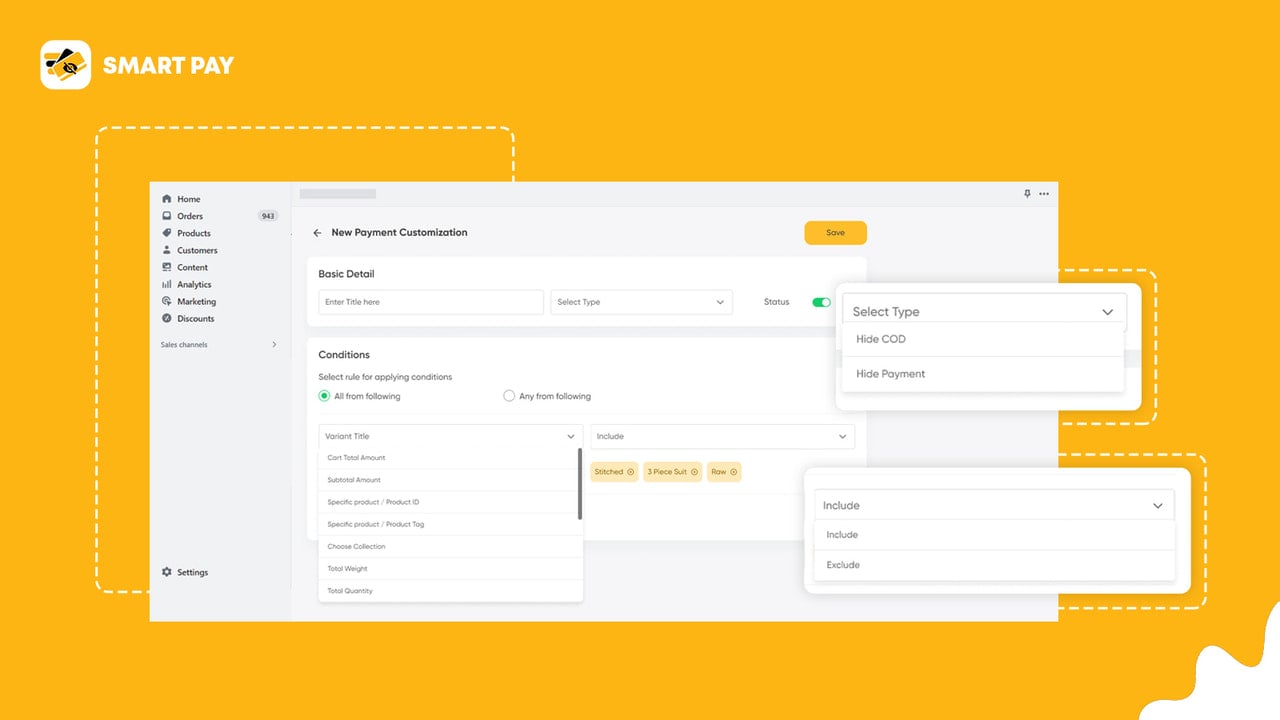Select the All from following radio button
Image resolution: width=1280 pixels, height=720 pixels.
pyautogui.click(x=324, y=396)
